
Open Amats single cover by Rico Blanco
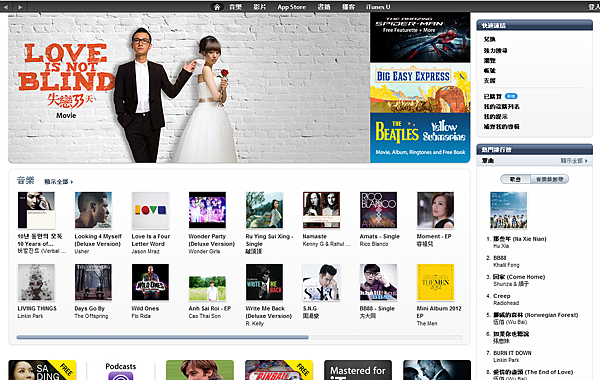(378, 210)
